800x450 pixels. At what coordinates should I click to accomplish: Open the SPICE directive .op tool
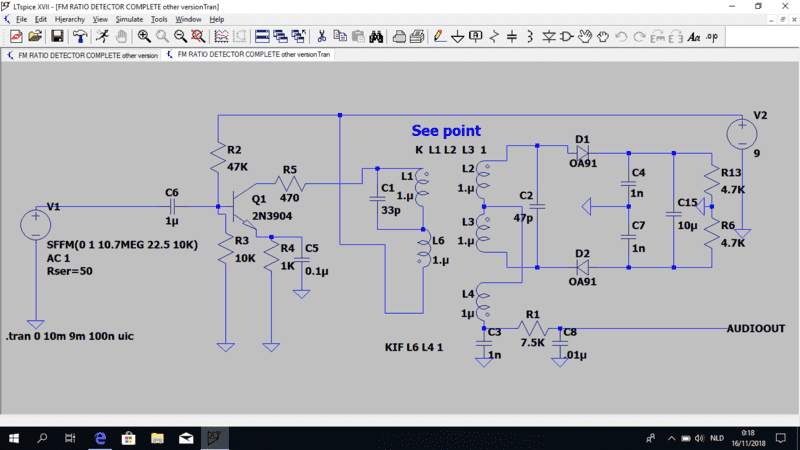[712, 37]
